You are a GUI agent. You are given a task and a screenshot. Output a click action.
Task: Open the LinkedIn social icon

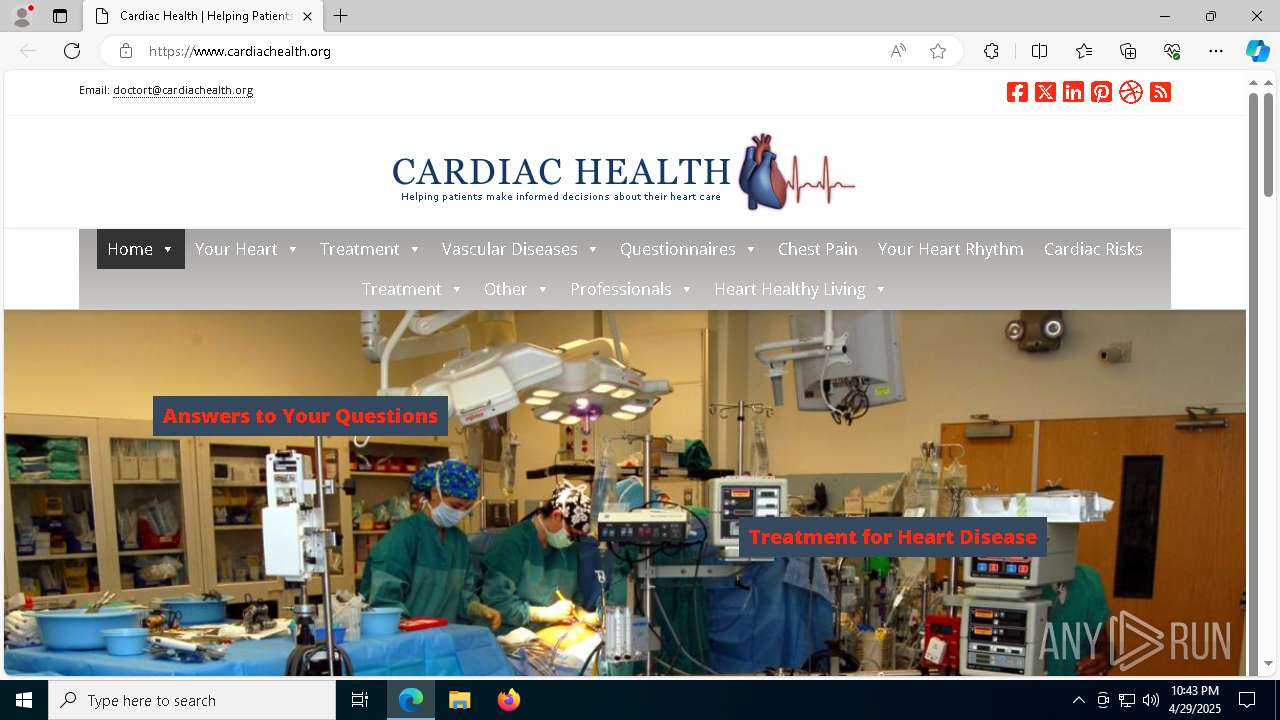pyautogui.click(x=1073, y=92)
